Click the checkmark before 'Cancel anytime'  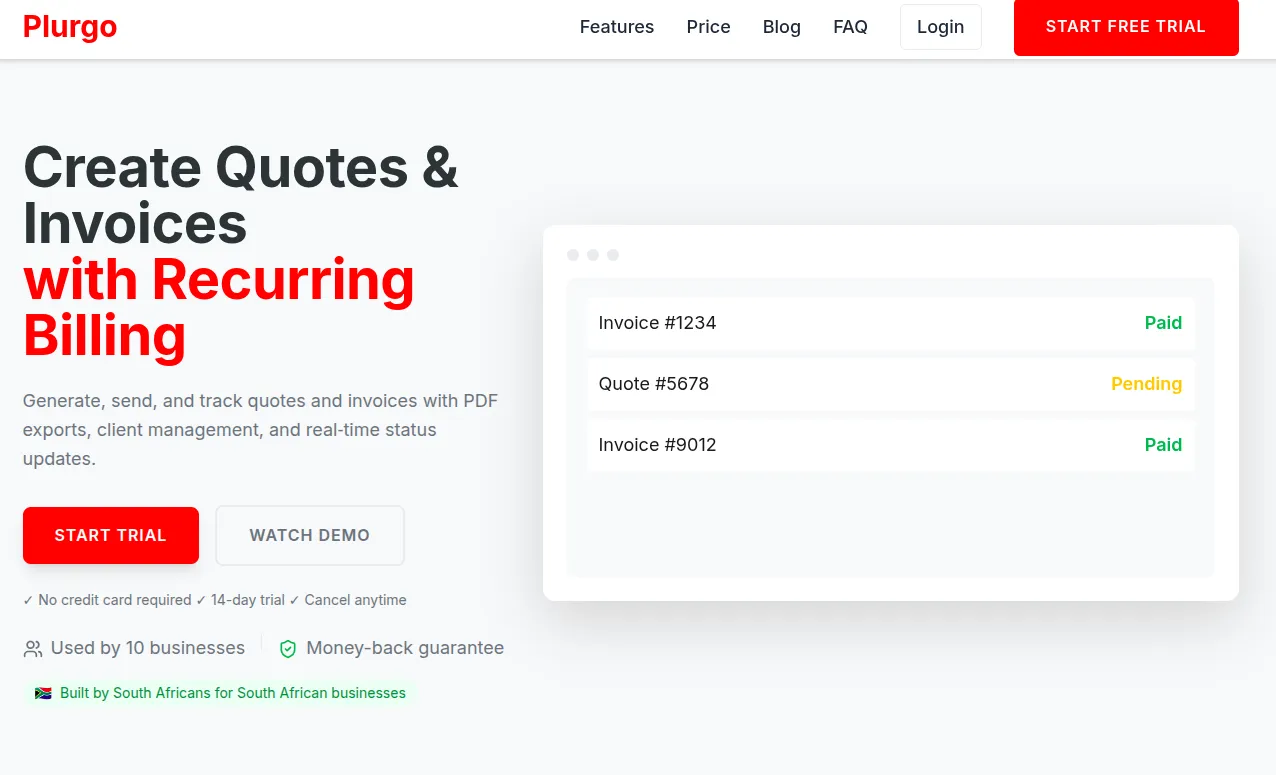(297, 600)
